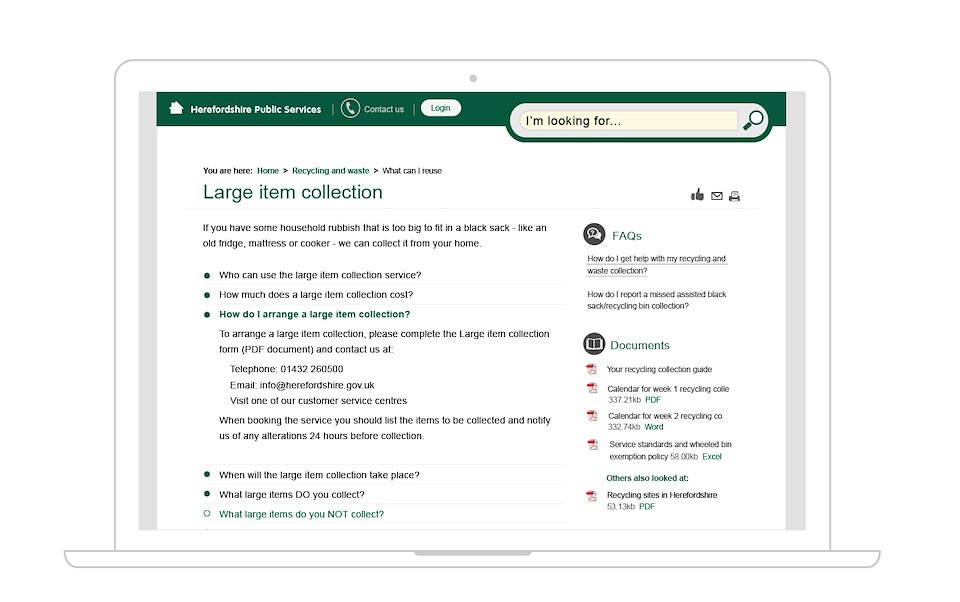
Task: Open Calendar for week 1 recycling document
Action: [x=668, y=389]
